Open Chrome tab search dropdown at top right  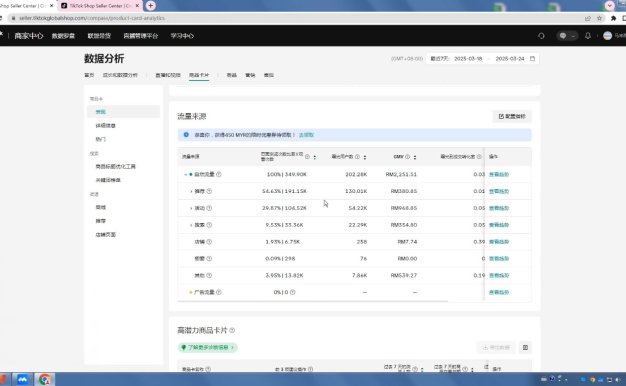coord(609,5)
